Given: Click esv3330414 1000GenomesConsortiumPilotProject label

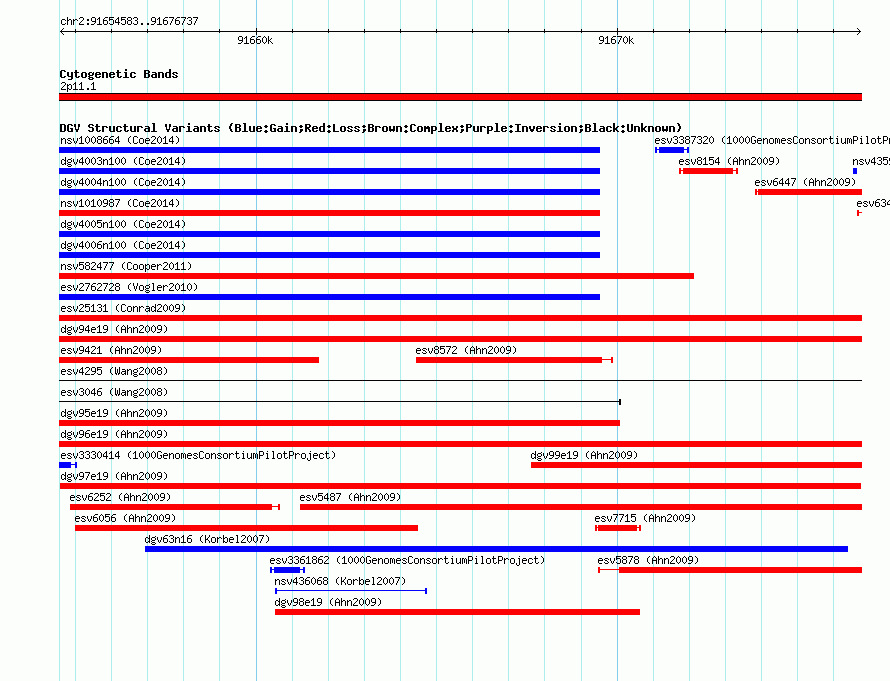Looking at the screenshot, I should (198, 455).
